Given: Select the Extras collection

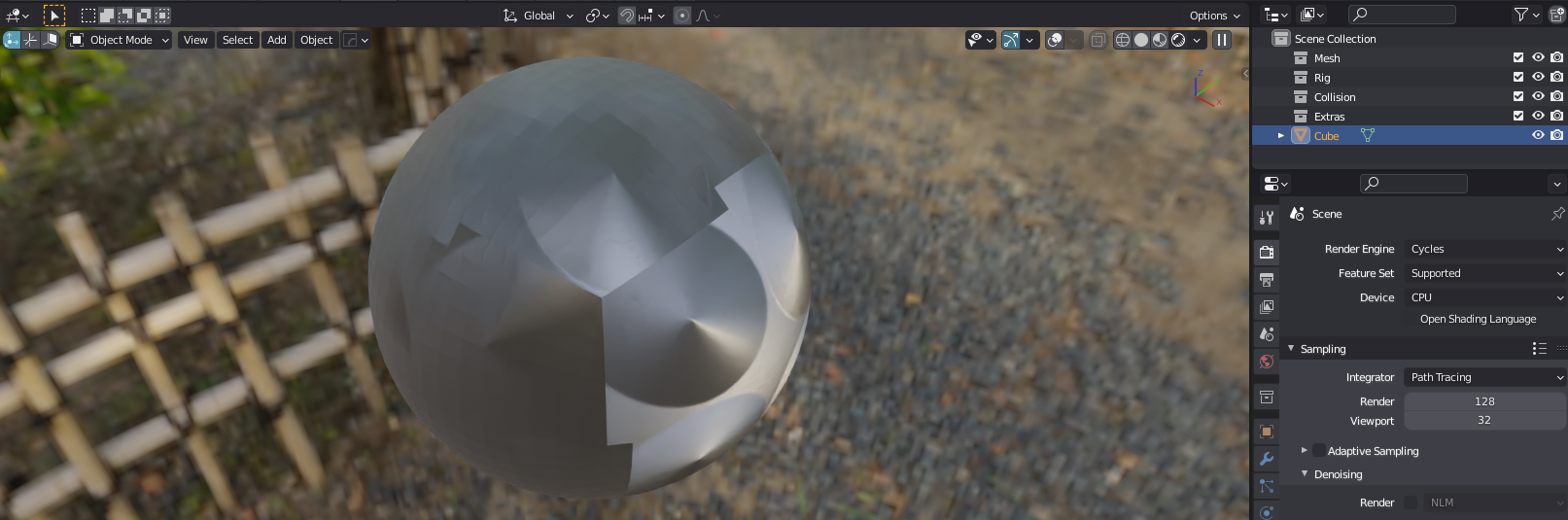Looking at the screenshot, I should coord(1329,117).
